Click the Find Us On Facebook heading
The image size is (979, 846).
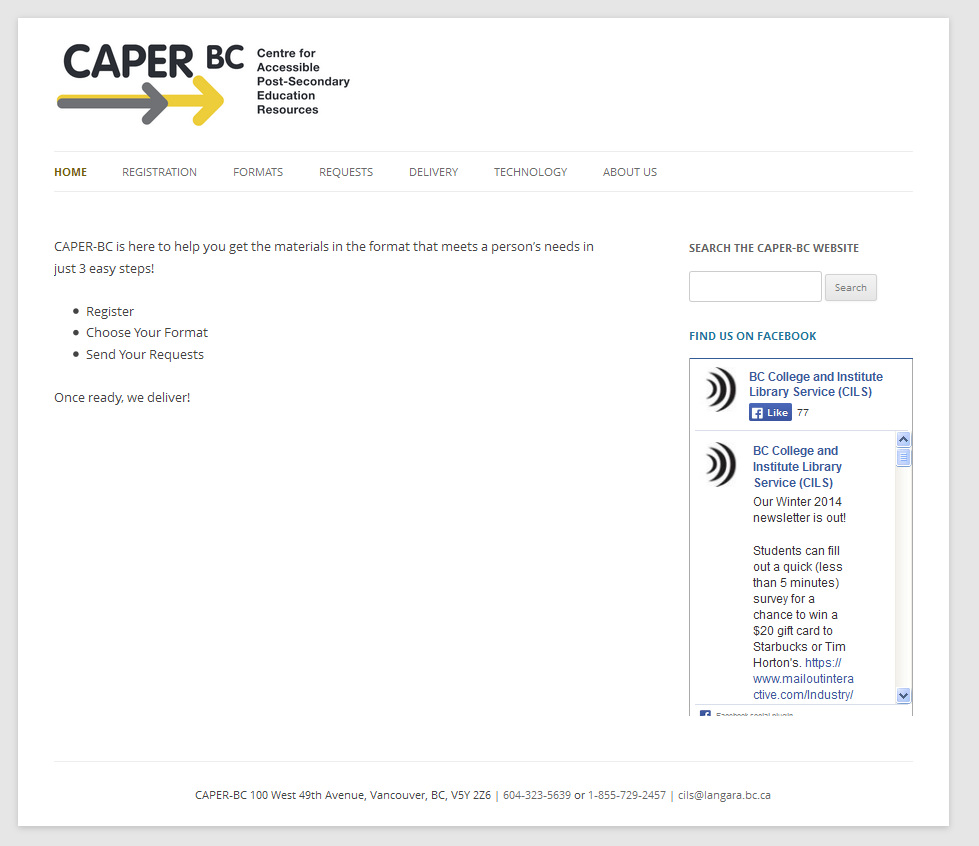click(752, 336)
